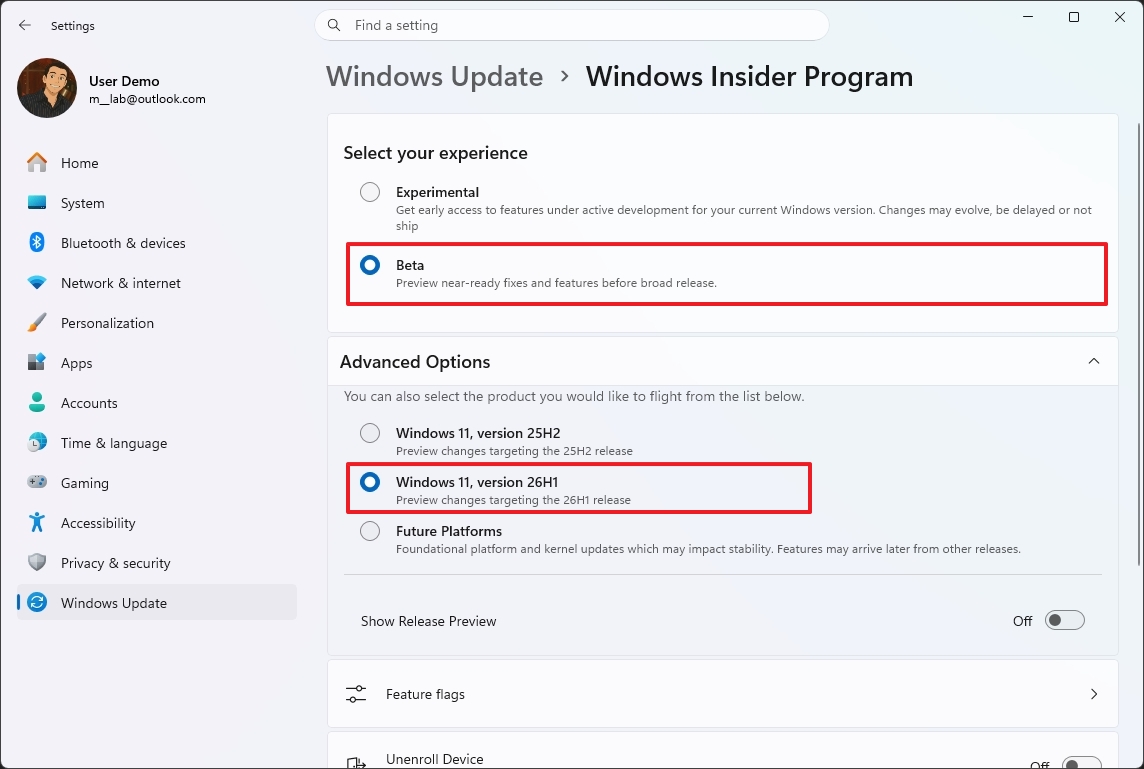Viewport: 1144px width, 769px height.
Task: Choose Windows 11, version 26H1 radio option
Action: pyautogui.click(x=370, y=482)
